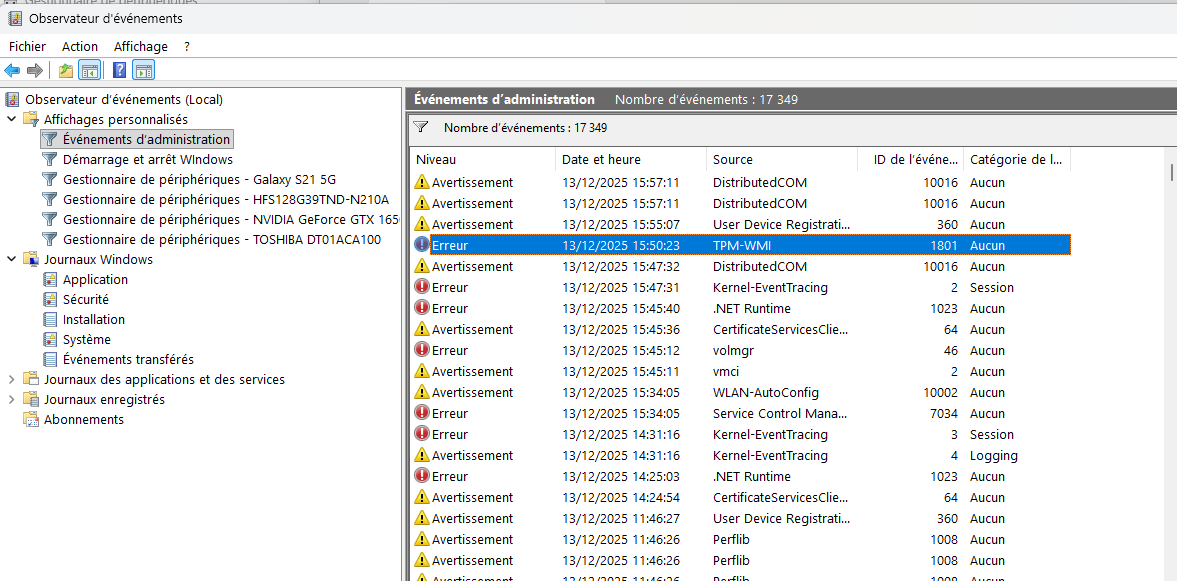1177x581 pixels.
Task: Toggle the action pane toolbar icon
Action: (143, 71)
